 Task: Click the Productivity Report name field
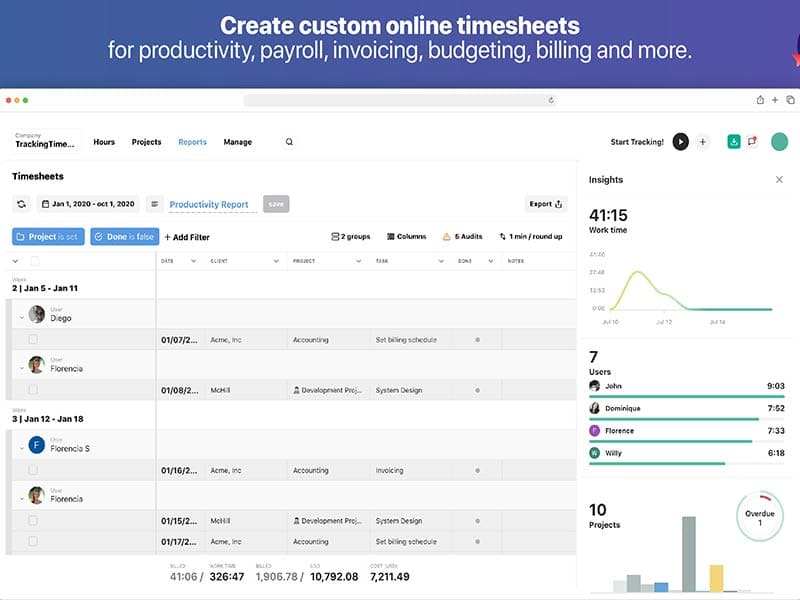click(x=209, y=205)
